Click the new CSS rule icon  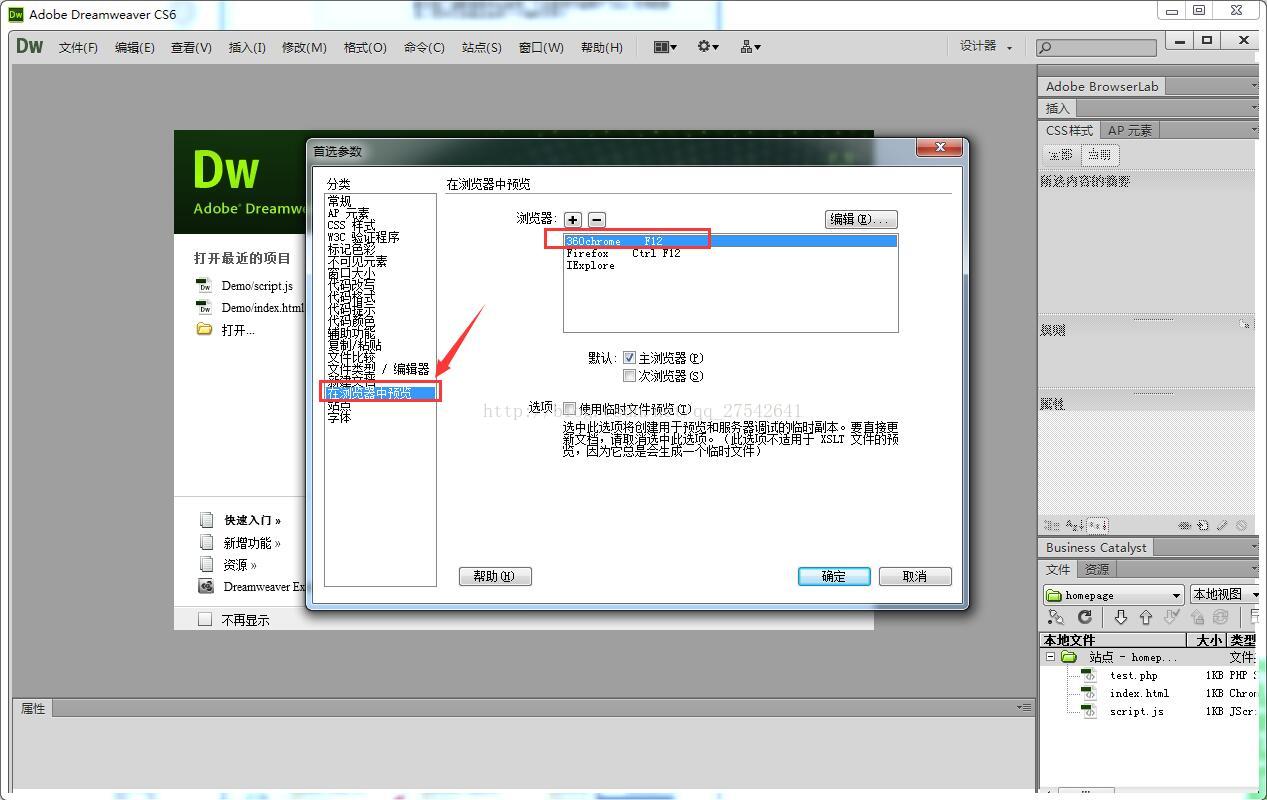pyautogui.click(x=1203, y=525)
